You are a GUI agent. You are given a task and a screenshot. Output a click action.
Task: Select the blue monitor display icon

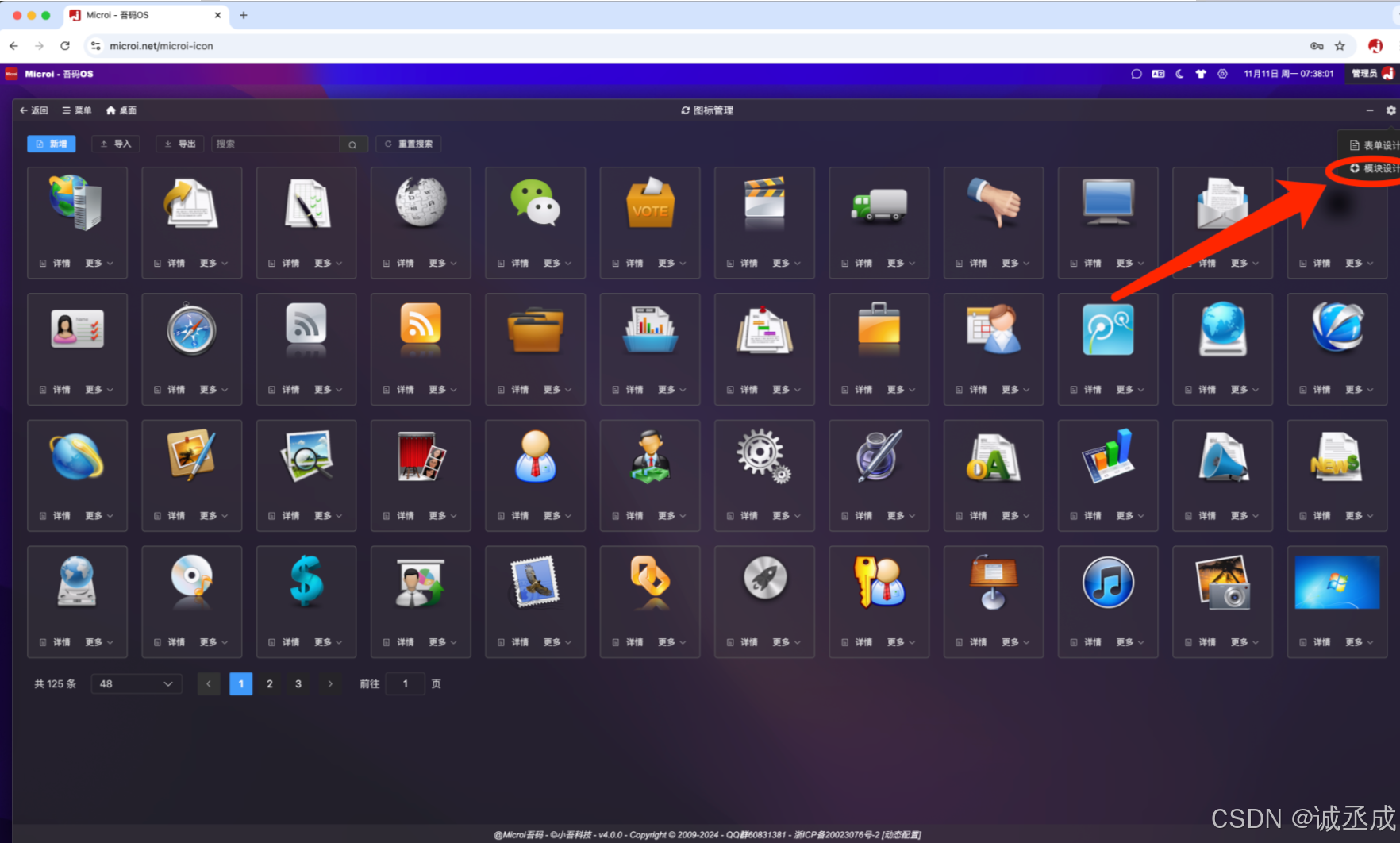(x=1108, y=202)
